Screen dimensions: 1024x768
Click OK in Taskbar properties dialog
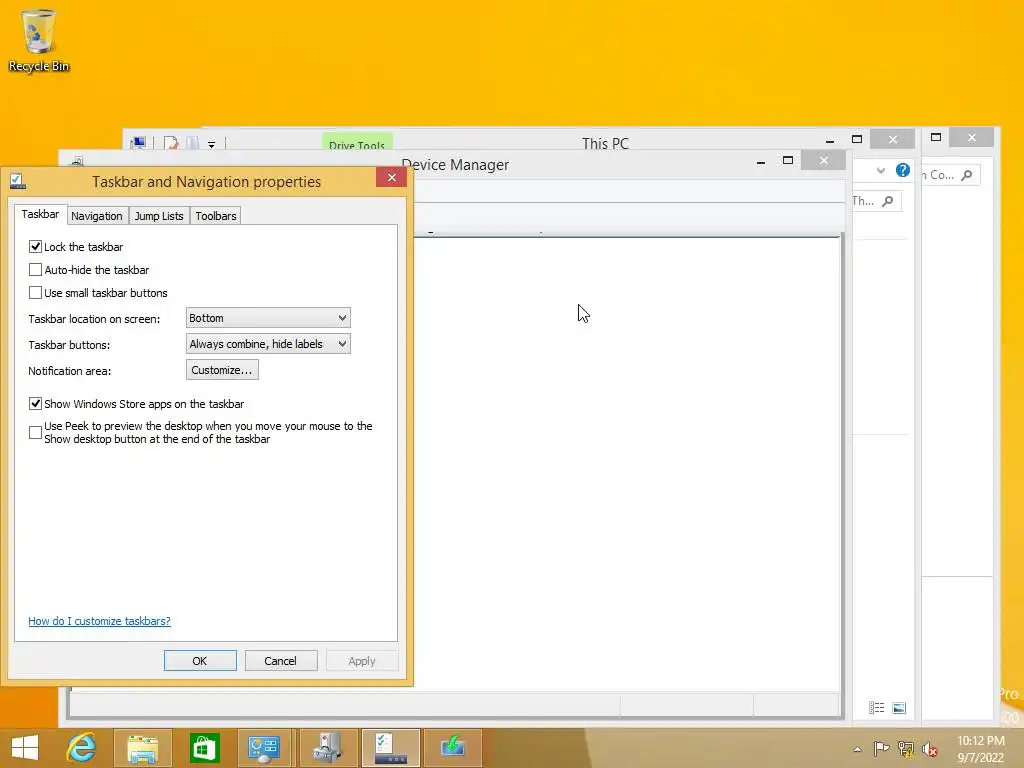click(x=200, y=661)
